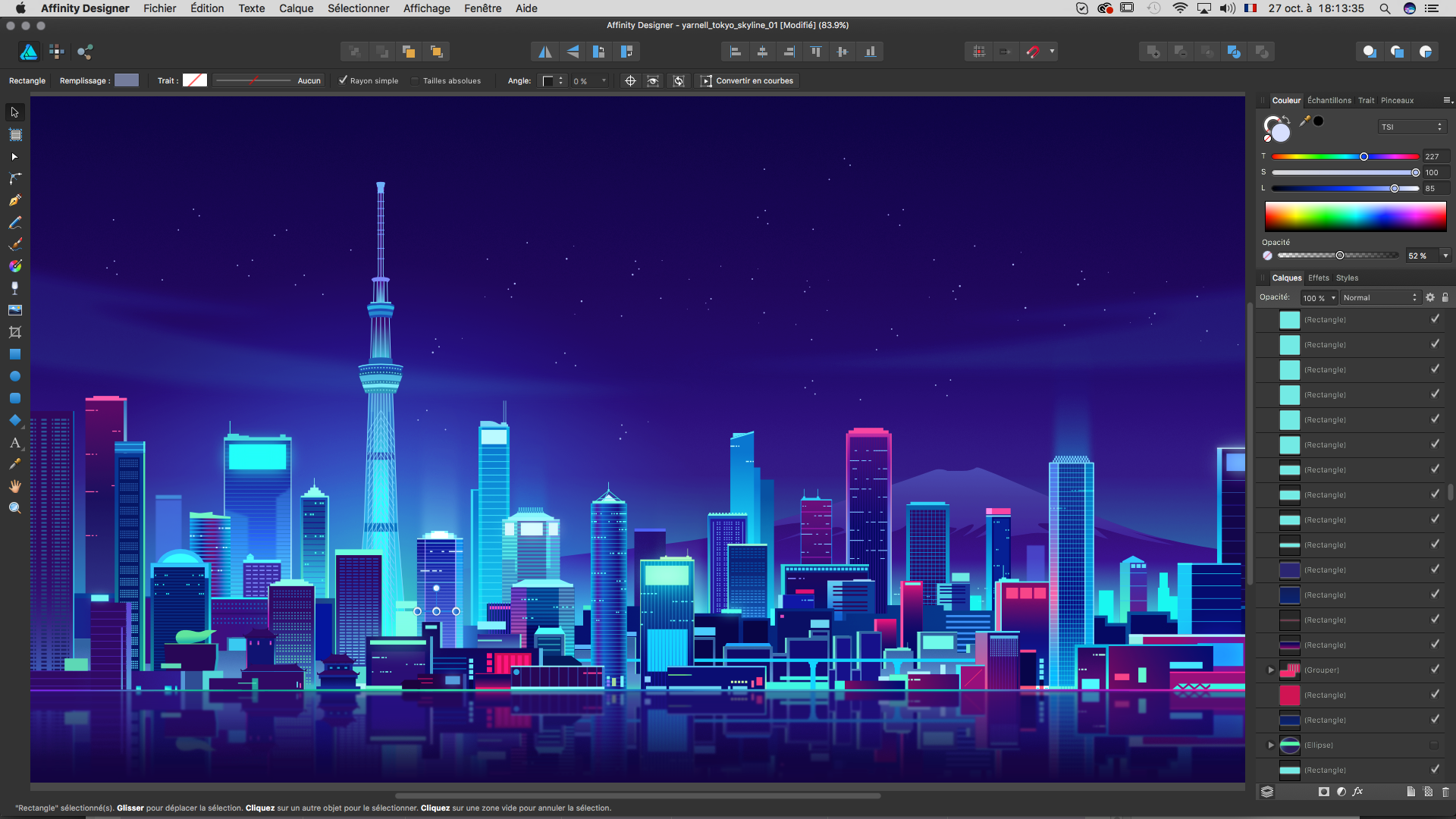1456x819 pixels.
Task: Open Normal blend mode dropdown
Action: click(x=1379, y=298)
